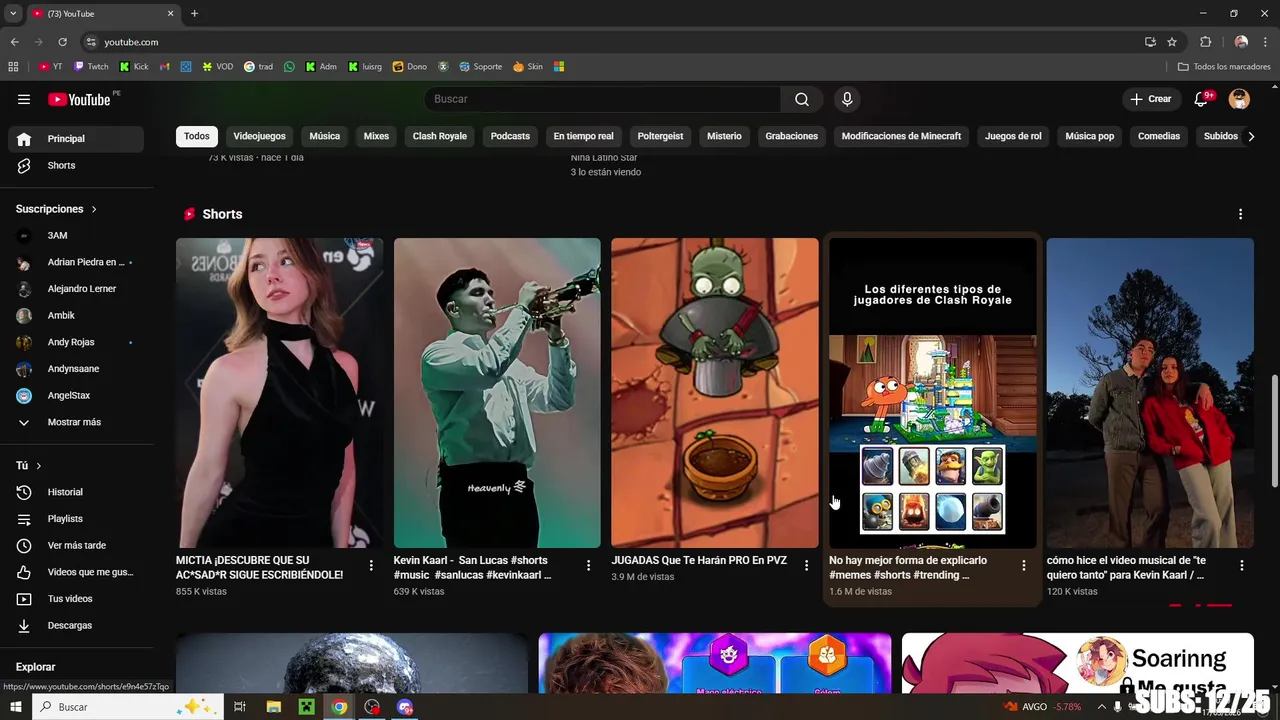Open the Kevin Kaarl trumpet short thumbnail
This screenshot has width=1280, height=720.
point(497,393)
